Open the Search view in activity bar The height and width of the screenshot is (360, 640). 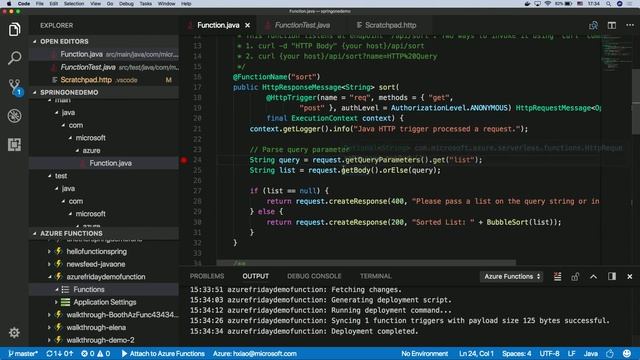tap(14, 58)
